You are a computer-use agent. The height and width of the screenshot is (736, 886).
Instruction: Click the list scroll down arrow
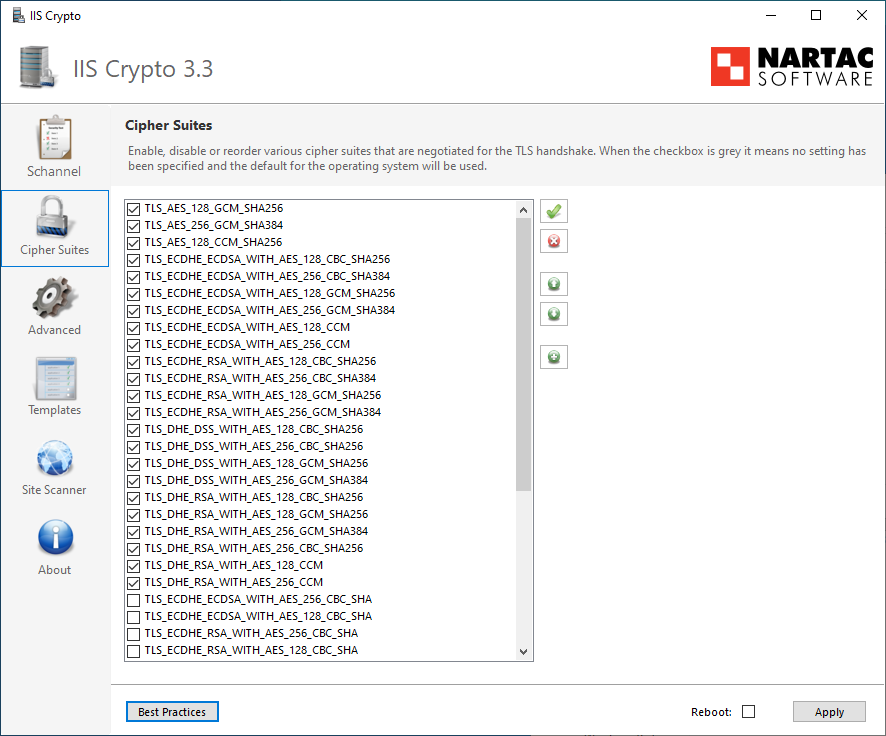523,651
